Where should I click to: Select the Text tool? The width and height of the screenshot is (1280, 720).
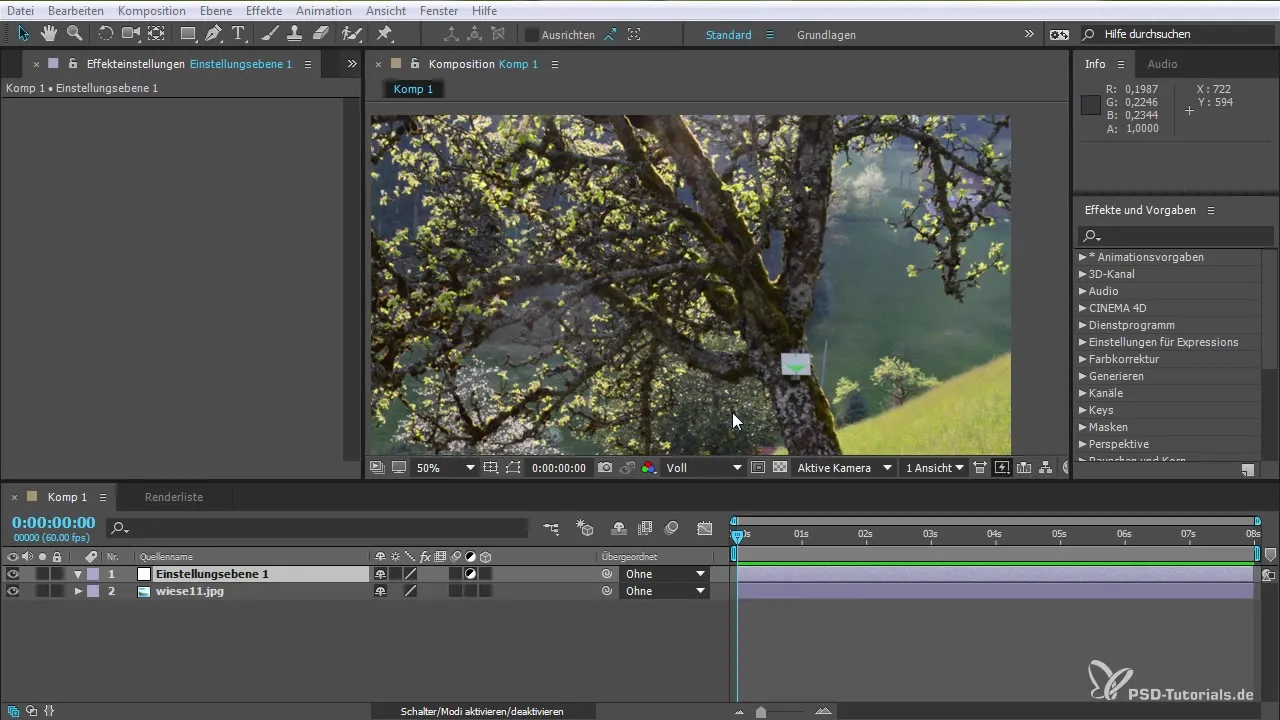[x=238, y=34]
